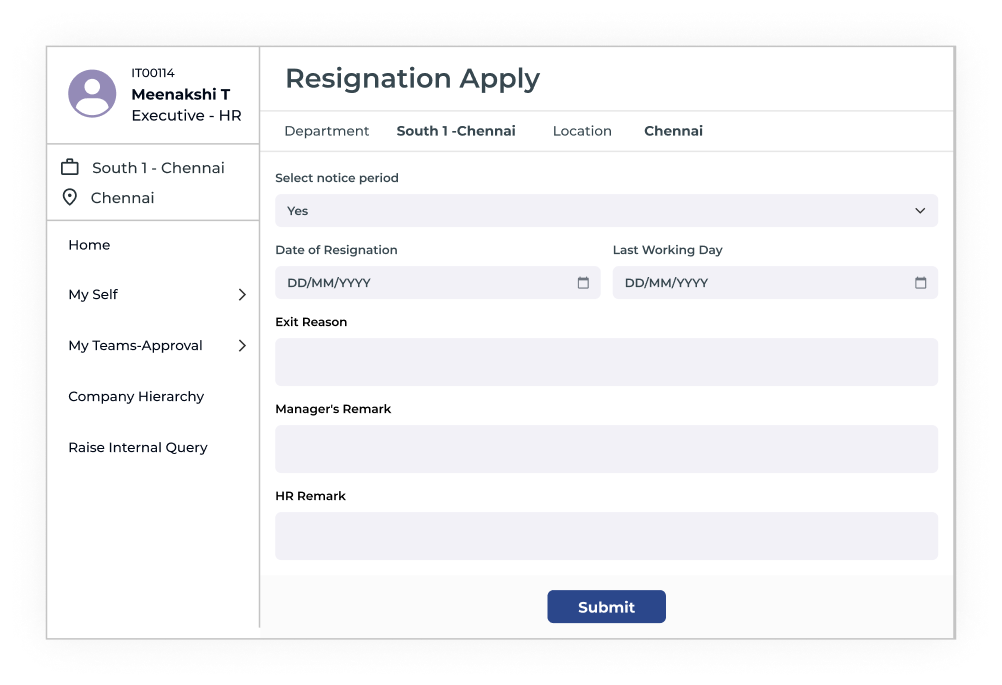
Task: Expand the My Self submenu arrow
Action: (242, 295)
